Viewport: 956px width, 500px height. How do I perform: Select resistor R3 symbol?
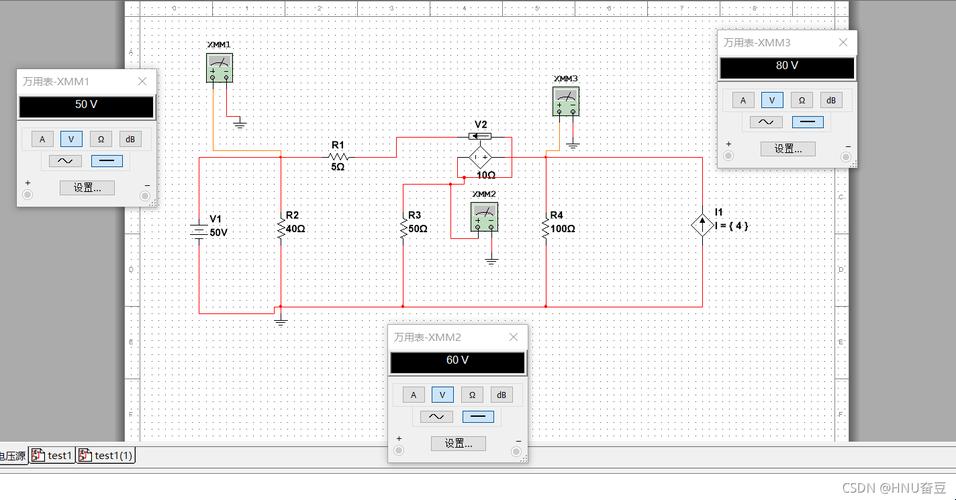tap(403, 229)
